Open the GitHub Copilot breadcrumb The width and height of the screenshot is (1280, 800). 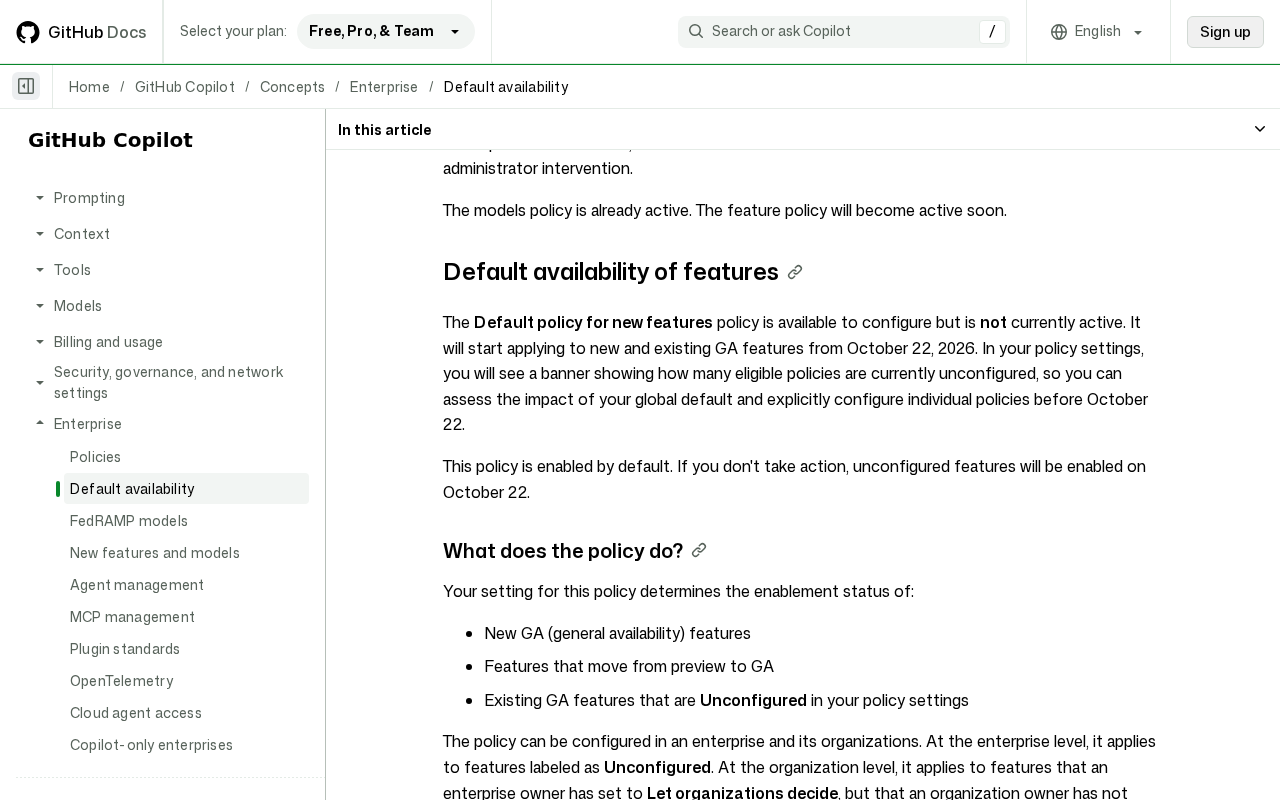click(185, 87)
